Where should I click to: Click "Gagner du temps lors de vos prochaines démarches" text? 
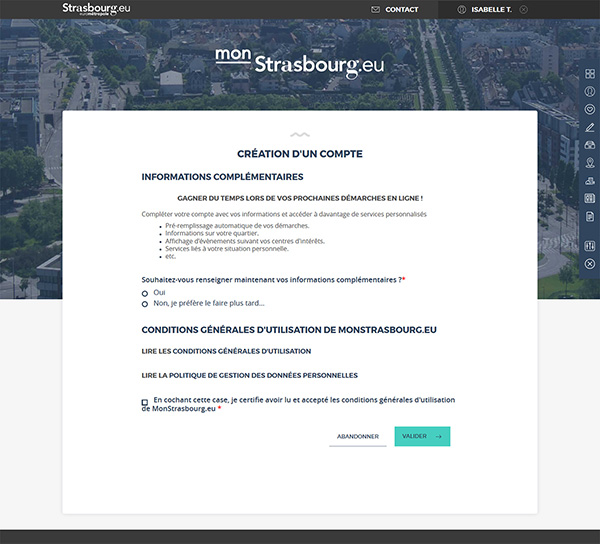point(300,198)
